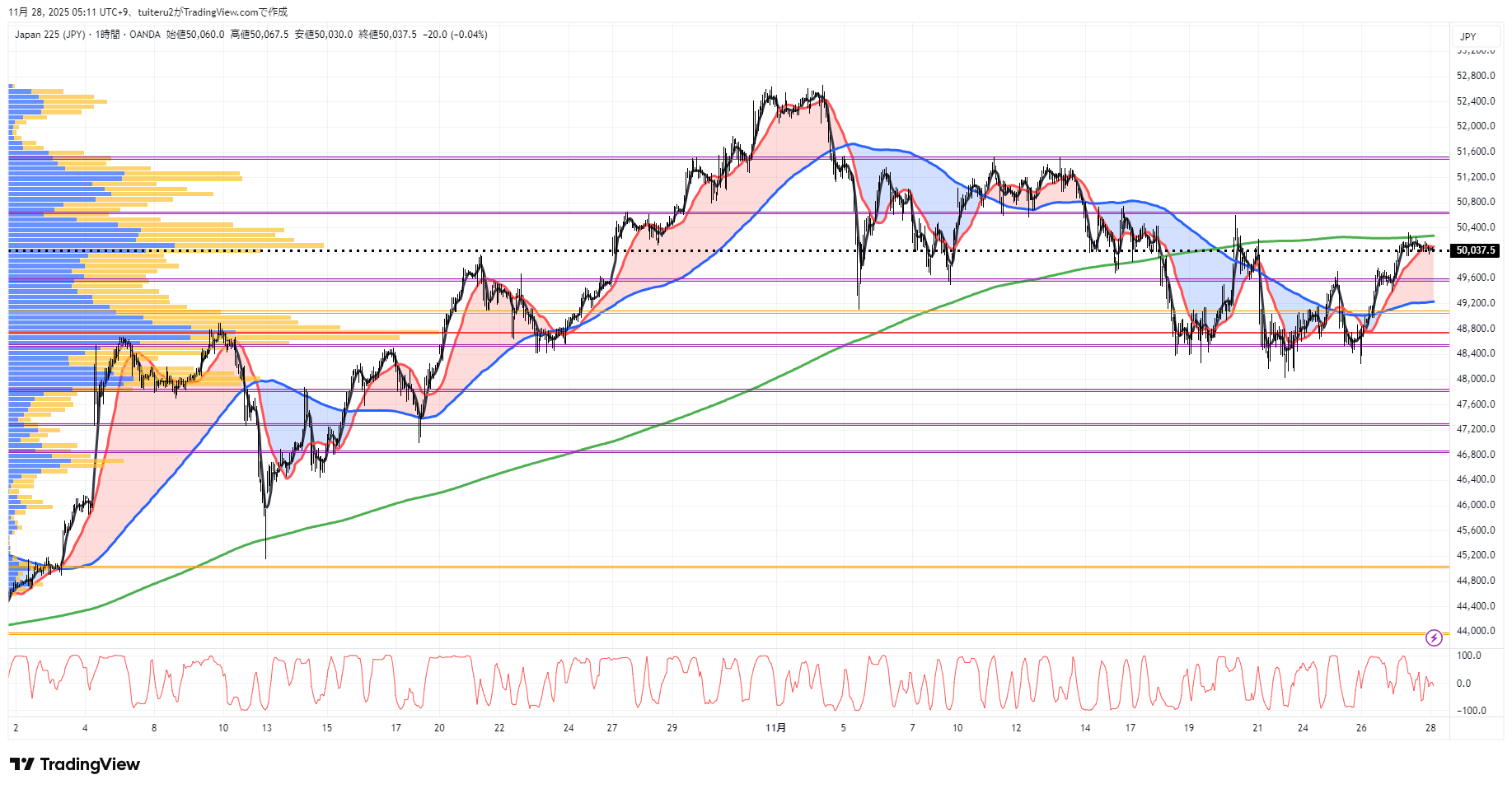The width and height of the screenshot is (1512, 789).
Task: Click the purple lightning bolt icon
Action: [1434, 637]
